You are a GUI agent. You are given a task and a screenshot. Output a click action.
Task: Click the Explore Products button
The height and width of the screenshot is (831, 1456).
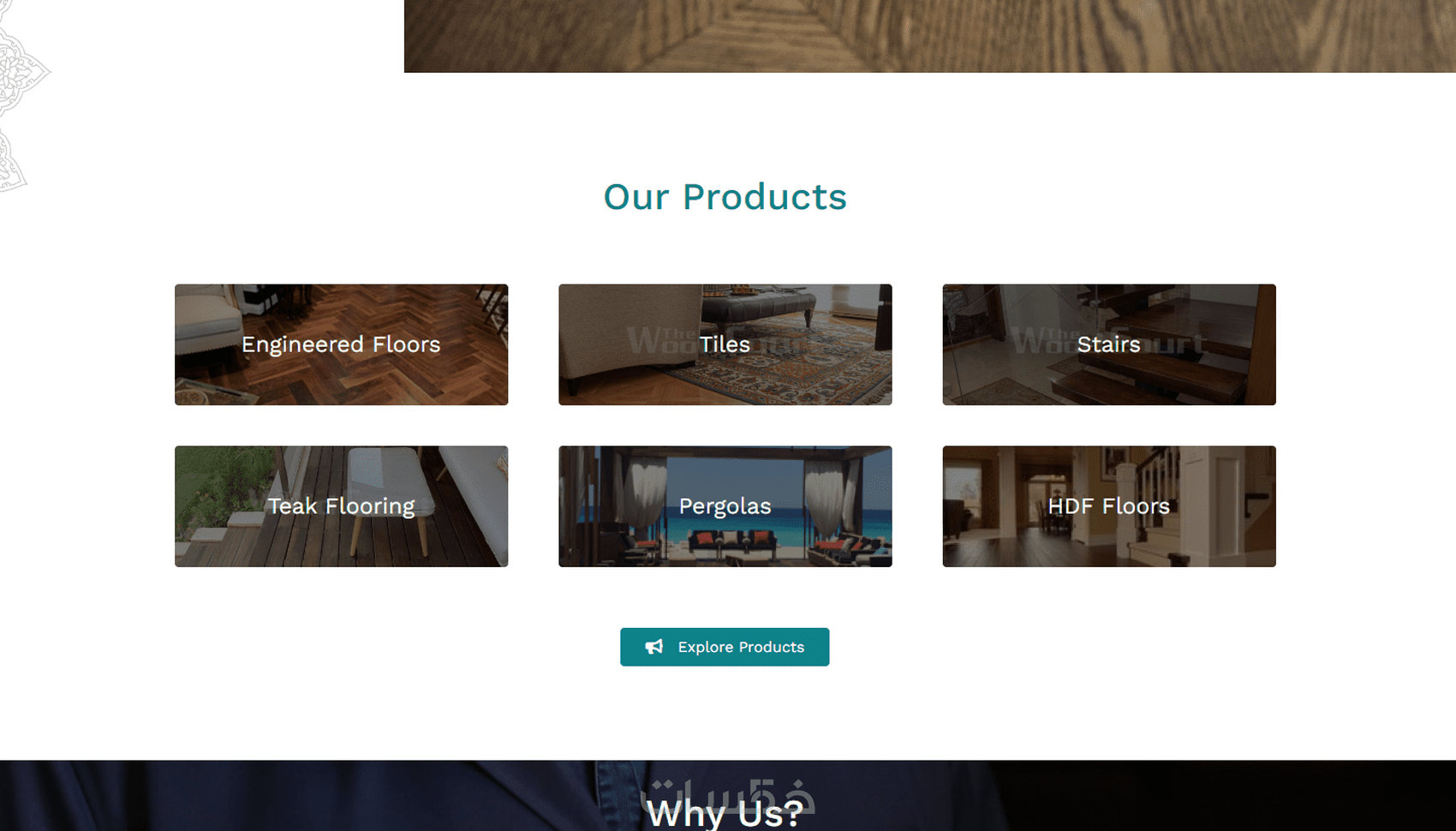pyautogui.click(x=725, y=647)
